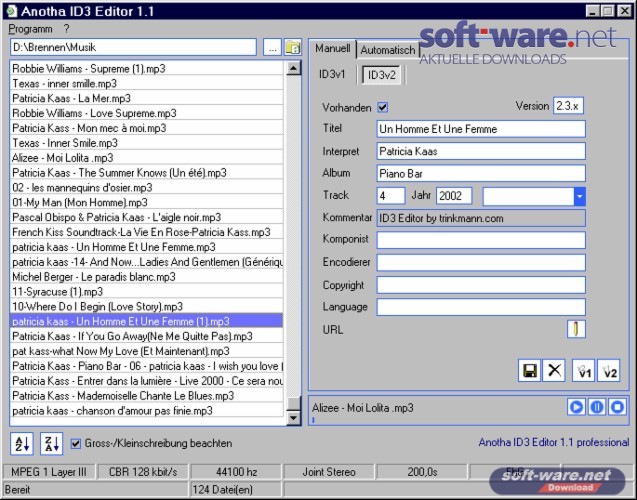This screenshot has height=500, width=637.
Task: Click the application icon in title bar
Action: click(12, 11)
